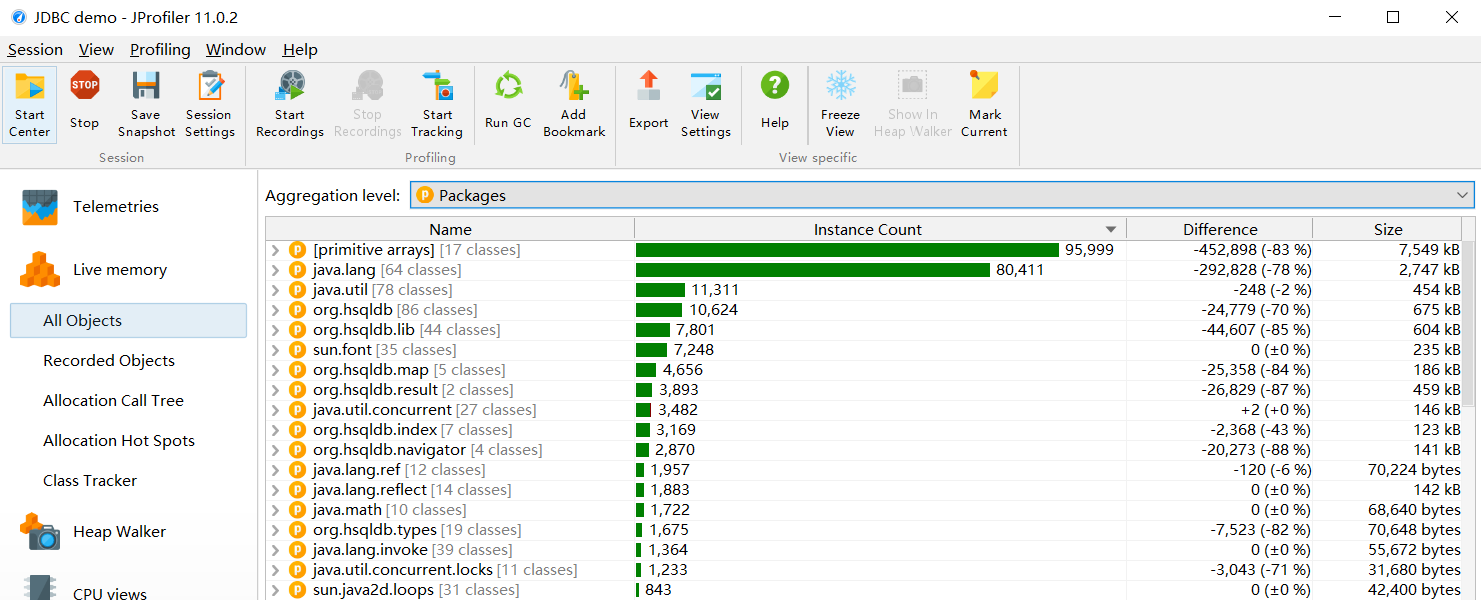Image resolution: width=1481 pixels, height=600 pixels.
Task: Expand the java.lang.ref row
Action: pyautogui.click(x=276, y=470)
